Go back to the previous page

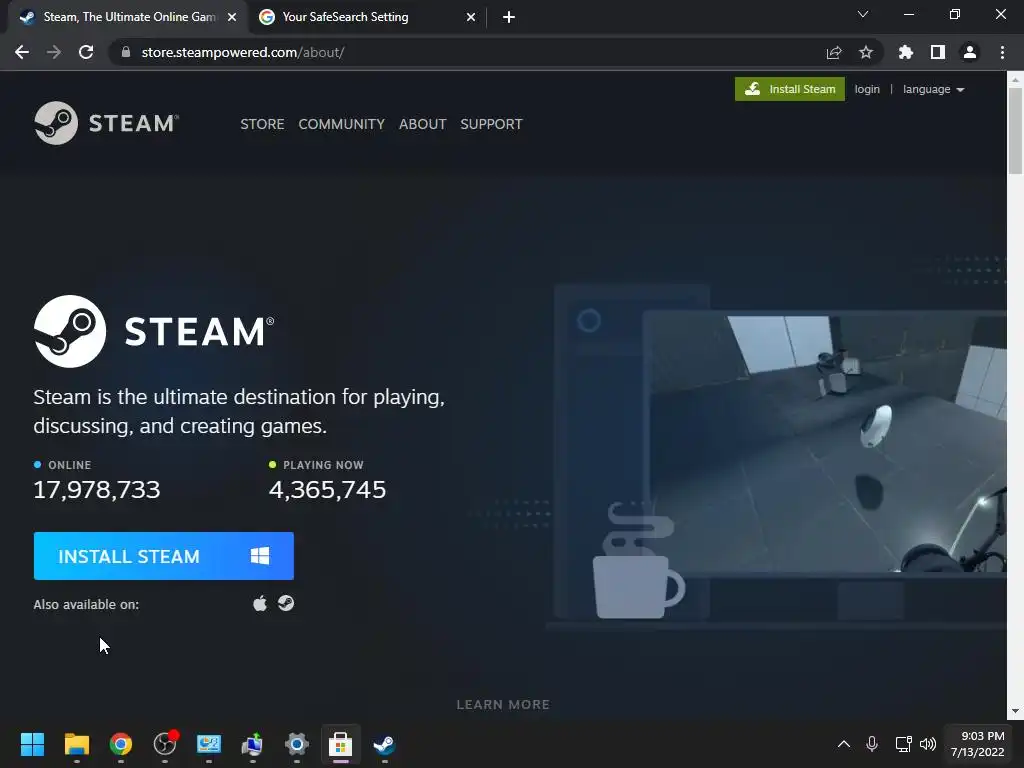tap(22, 52)
